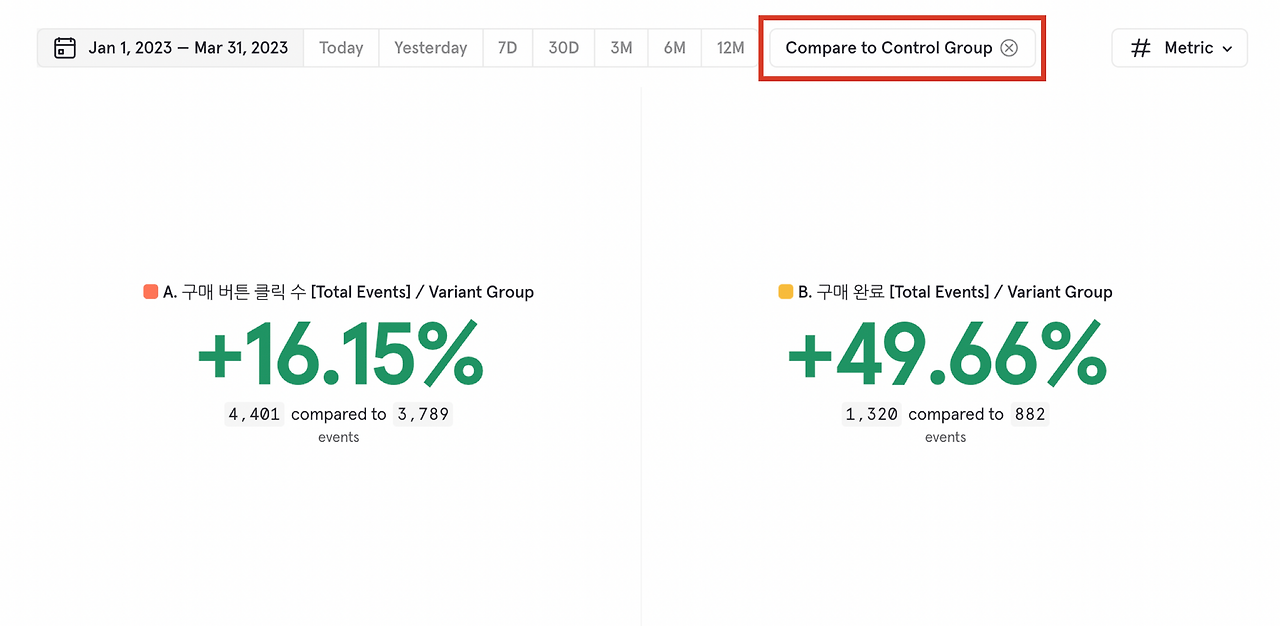Click the +16.15% metric value
Image resolution: width=1280 pixels, height=626 pixels.
(x=340, y=354)
